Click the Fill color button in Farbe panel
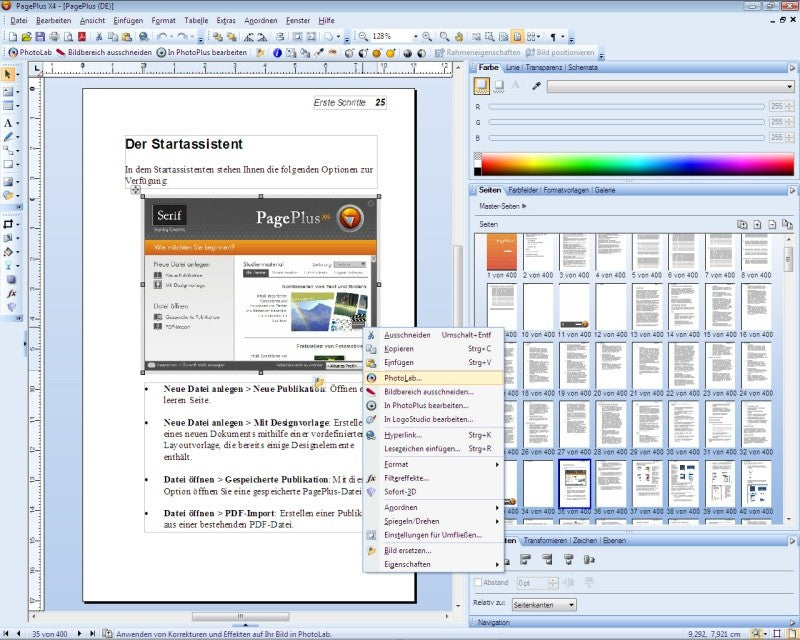 pos(481,86)
